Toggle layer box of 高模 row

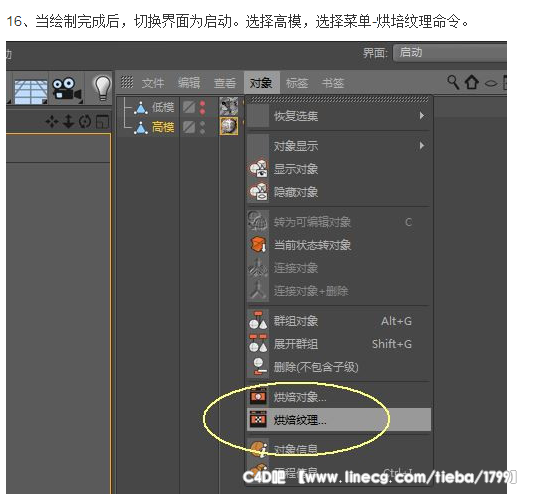[189, 127]
